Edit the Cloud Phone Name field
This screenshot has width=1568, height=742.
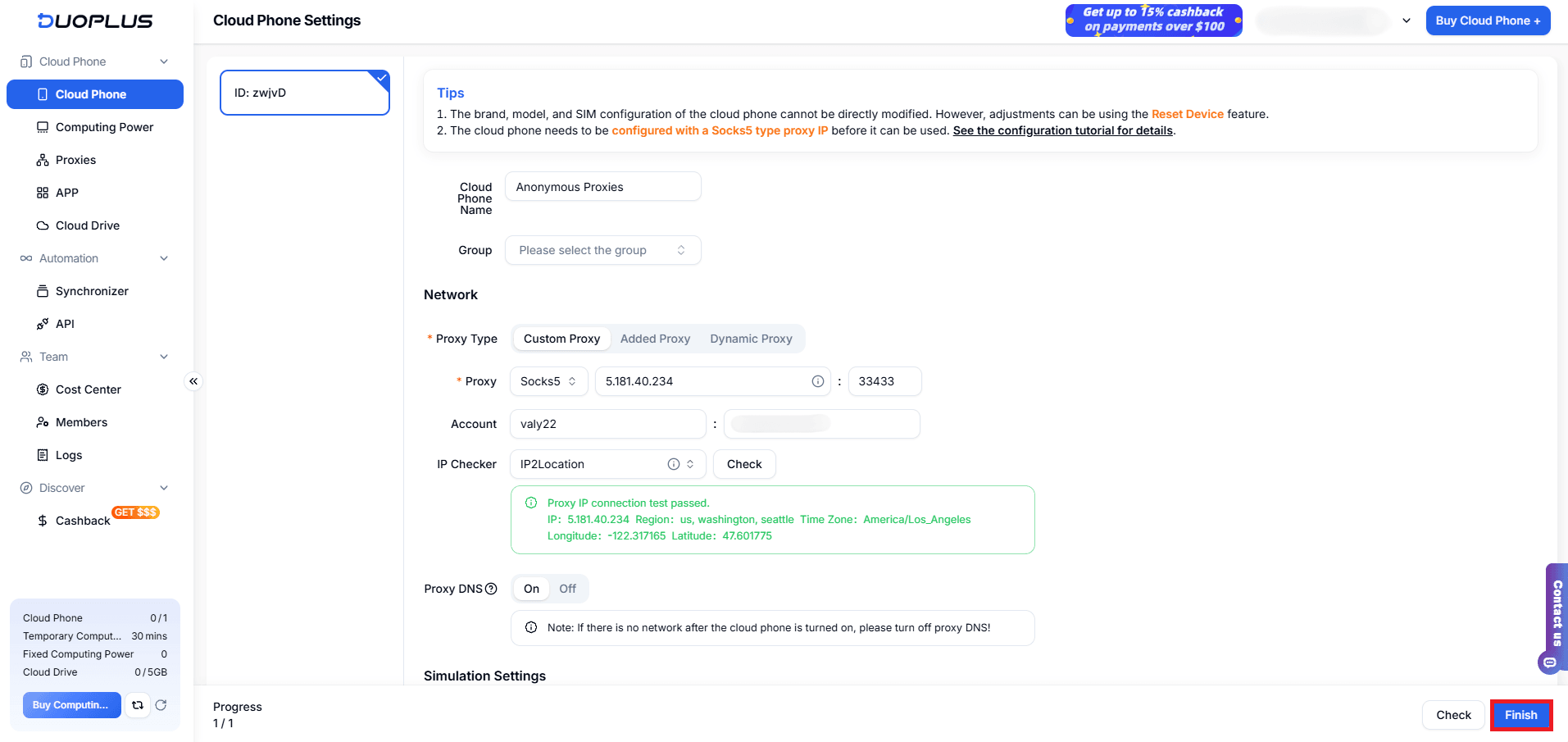tap(602, 186)
